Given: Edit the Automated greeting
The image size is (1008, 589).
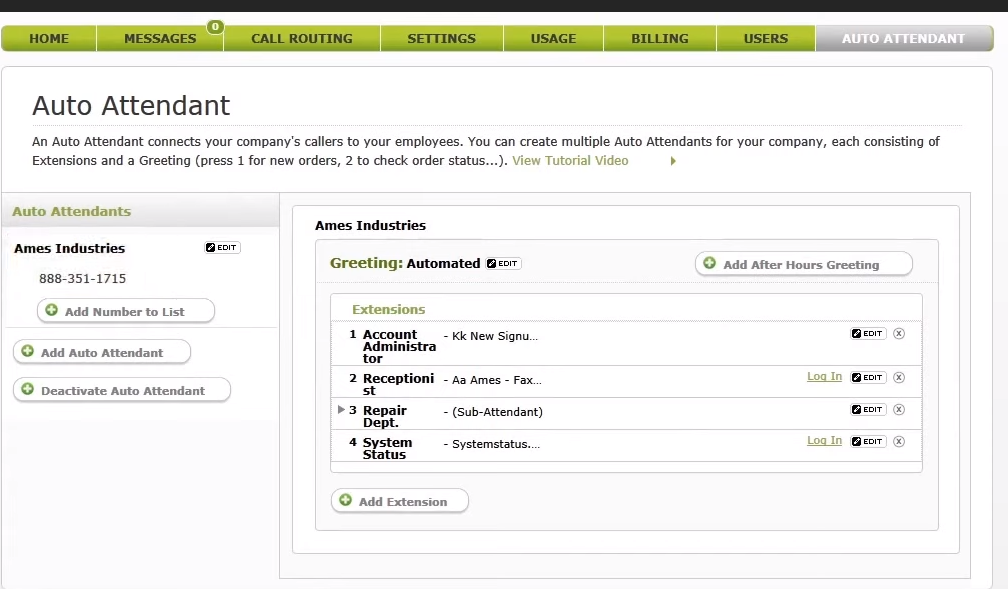Looking at the screenshot, I should pos(503,264).
